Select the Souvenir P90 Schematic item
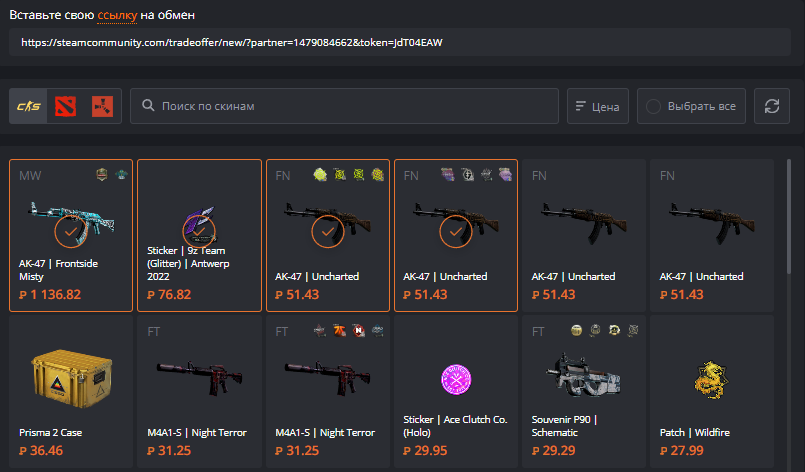Viewport: 805px width, 472px height. pyautogui.click(x=583, y=391)
